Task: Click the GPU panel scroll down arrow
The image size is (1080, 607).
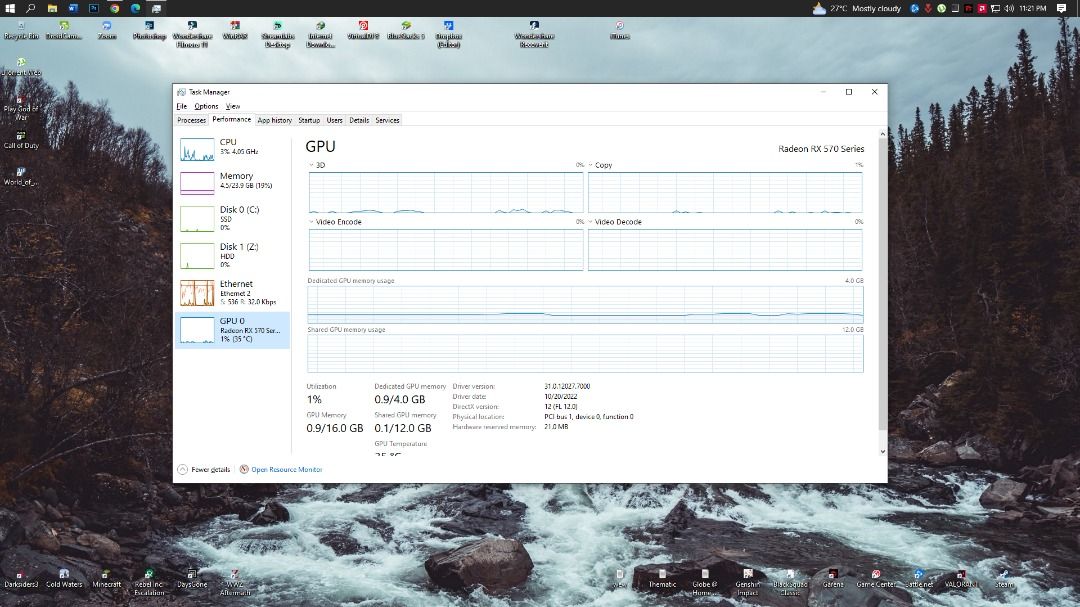Action: pyautogui.click(x=882, y=451)
